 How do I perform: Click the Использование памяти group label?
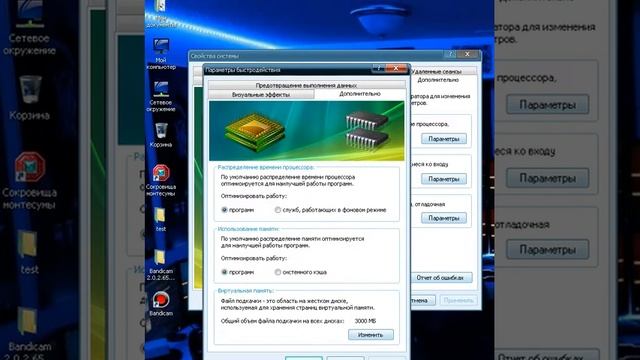[x=248, y=229]
